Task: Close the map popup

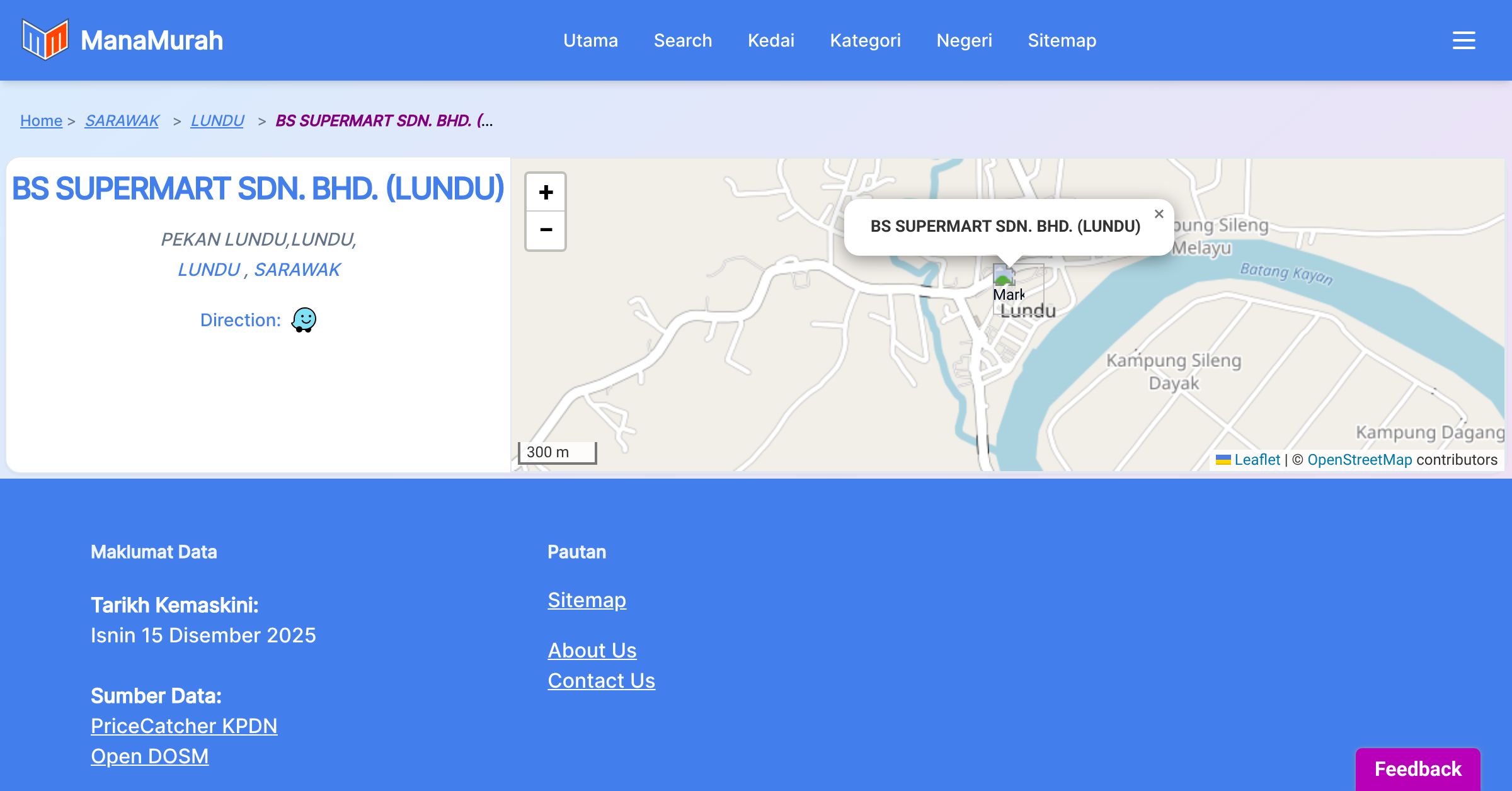Action: 1159,214
